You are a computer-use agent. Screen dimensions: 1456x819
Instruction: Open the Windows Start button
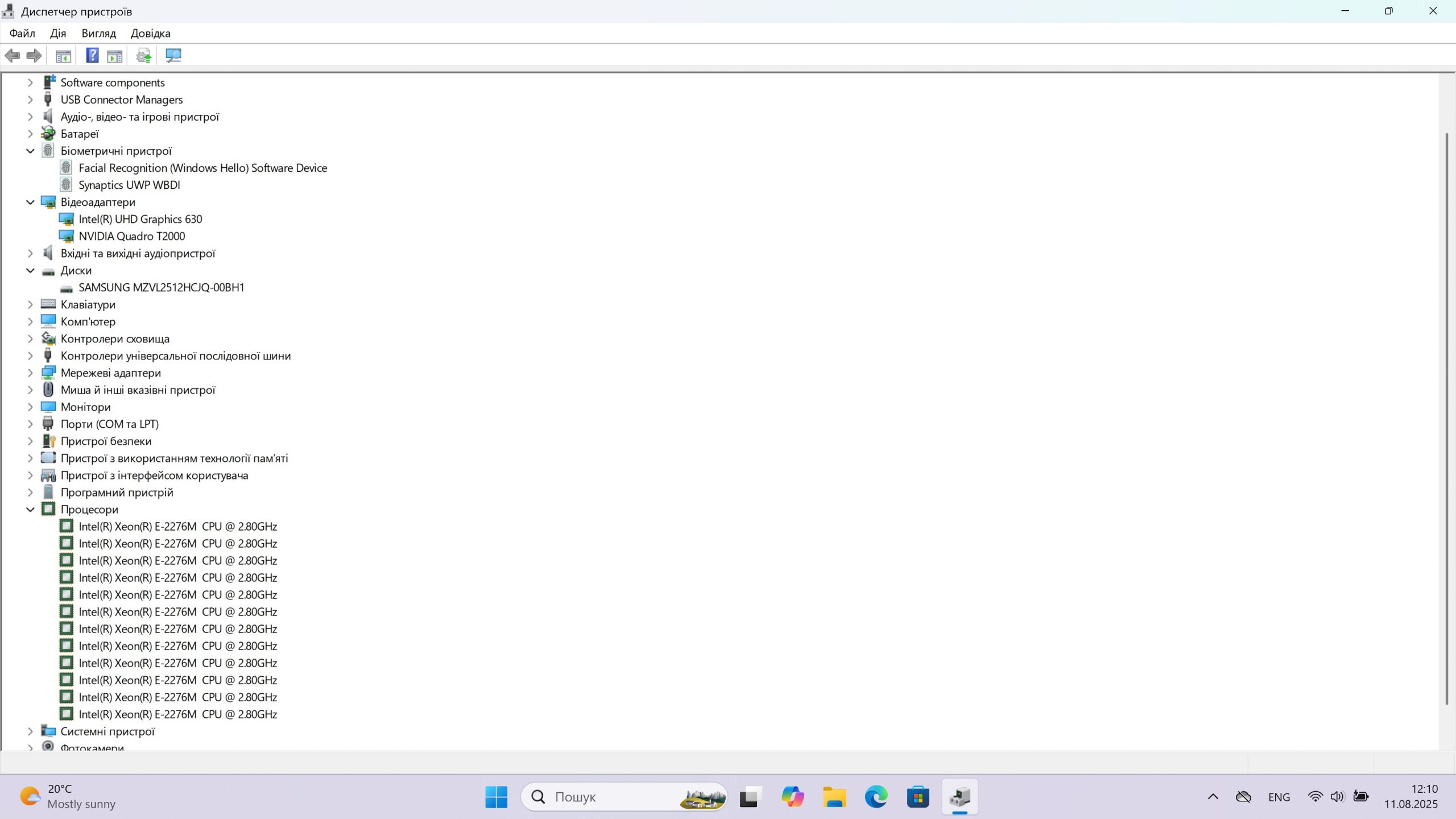click(497, 797)
